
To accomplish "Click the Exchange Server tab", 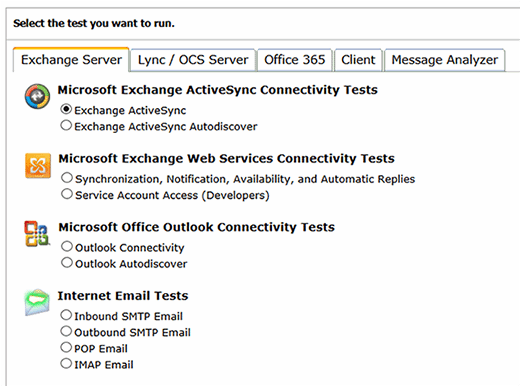I will (x=71, y=60).
